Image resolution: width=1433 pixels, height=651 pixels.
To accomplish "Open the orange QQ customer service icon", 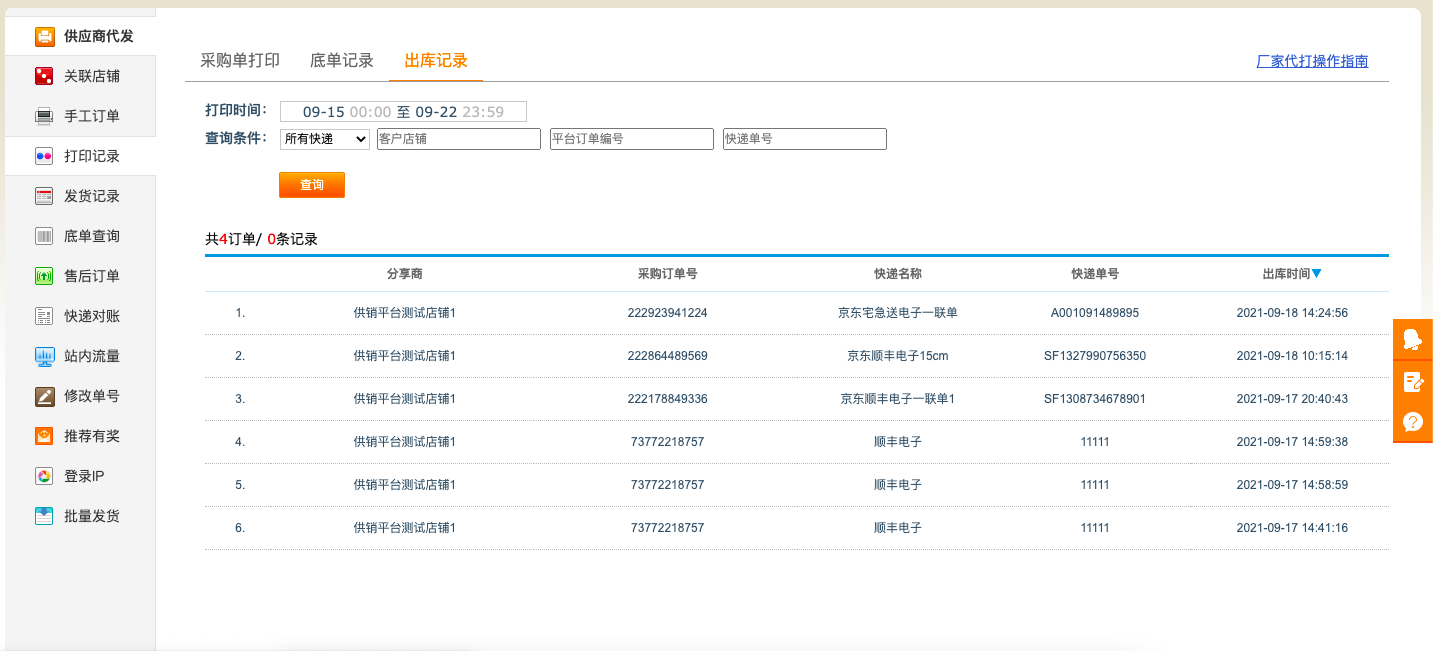I will [x=1413, y=339].
